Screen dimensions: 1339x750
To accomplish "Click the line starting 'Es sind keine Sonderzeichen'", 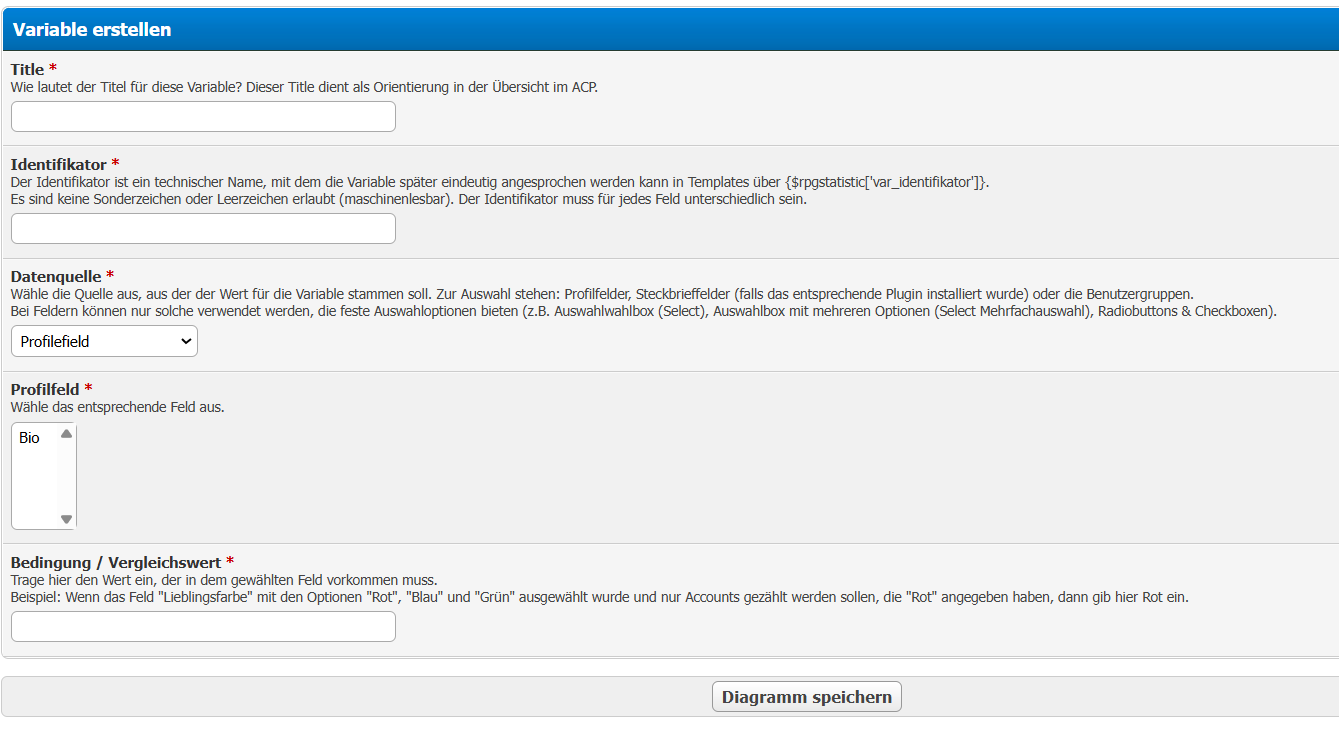I will (409, 199).
